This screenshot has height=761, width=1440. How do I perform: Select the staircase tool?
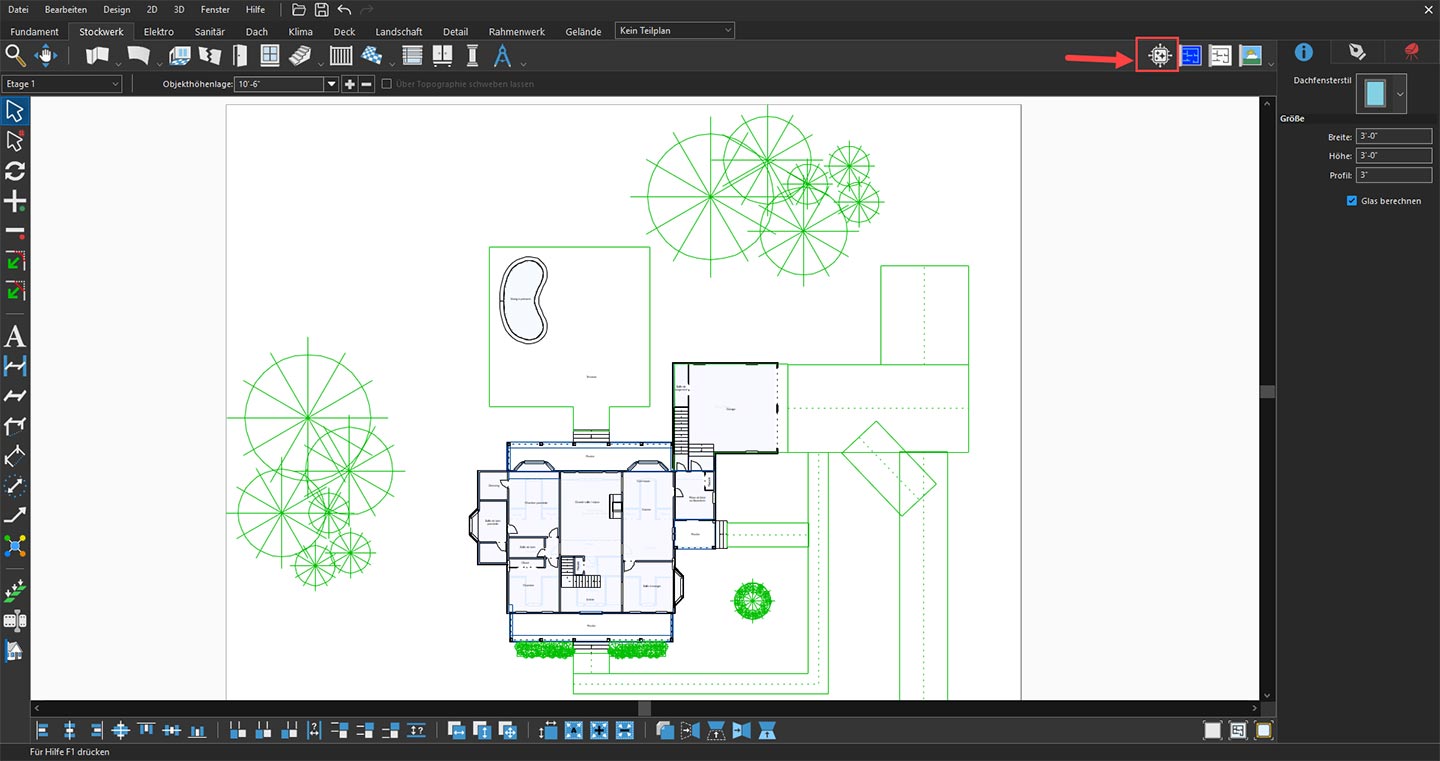(x=300, y=56)
